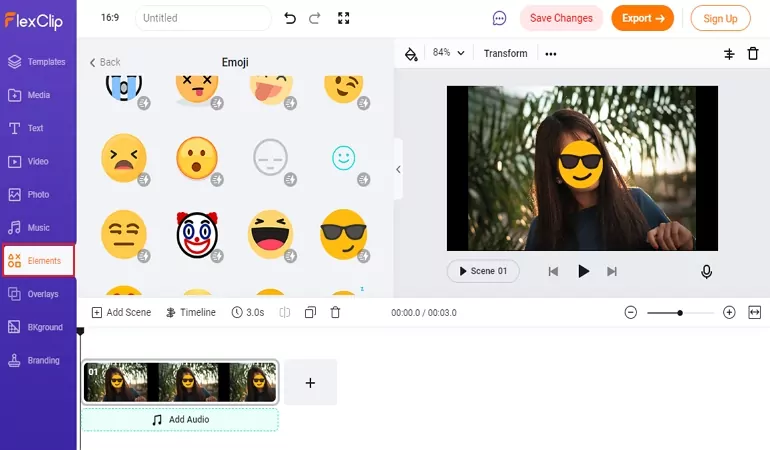The height and width of the screenshot is (450, 770).
Task: Add the surprised open-mouth emoji
Action: (197, 158)
